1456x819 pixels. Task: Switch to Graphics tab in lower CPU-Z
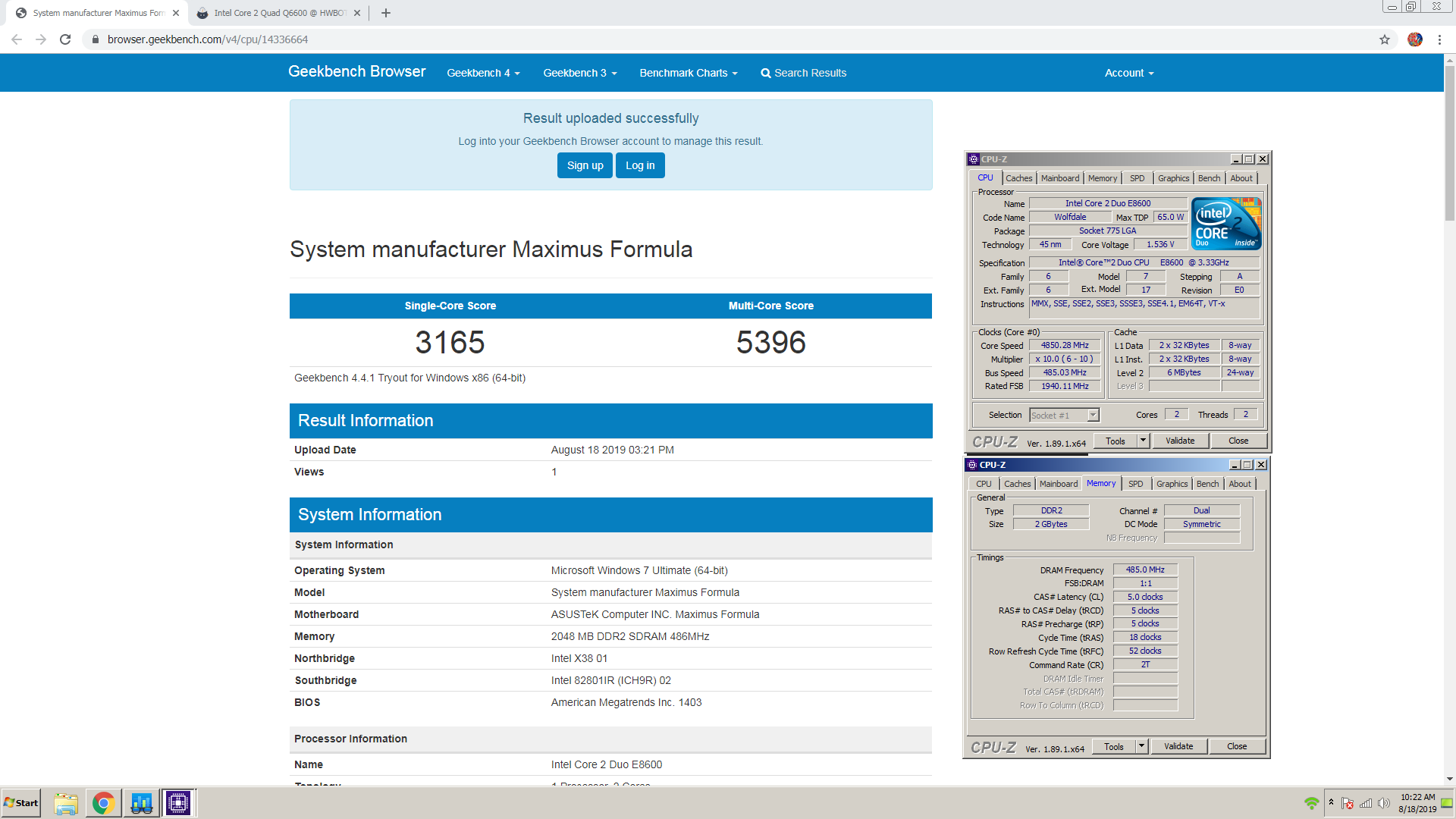tap(1172, 484)
